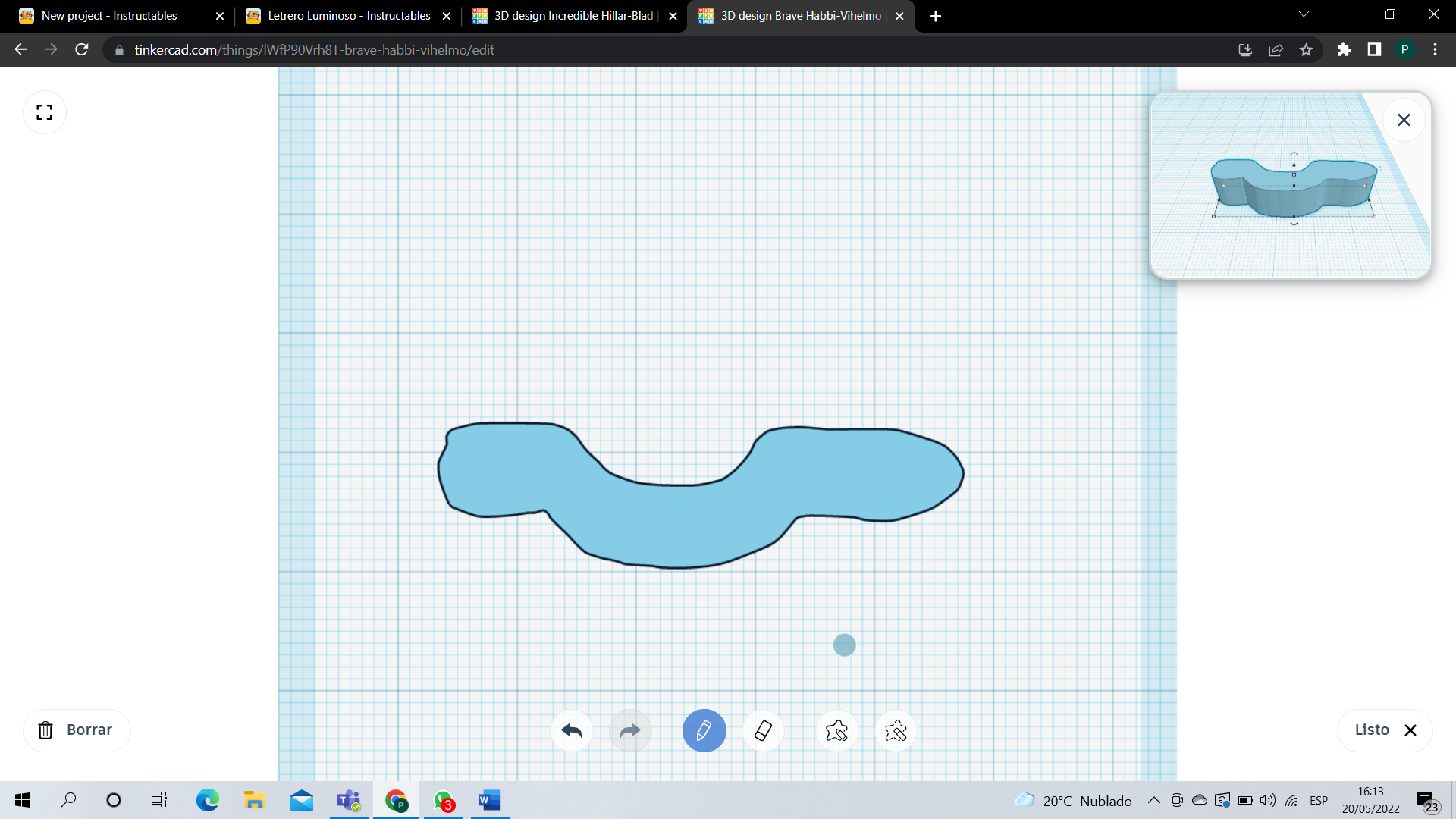The width and height of the screenshot is (1456, 819).
Task: Select the shape erase tool
Action: (896, 731)
